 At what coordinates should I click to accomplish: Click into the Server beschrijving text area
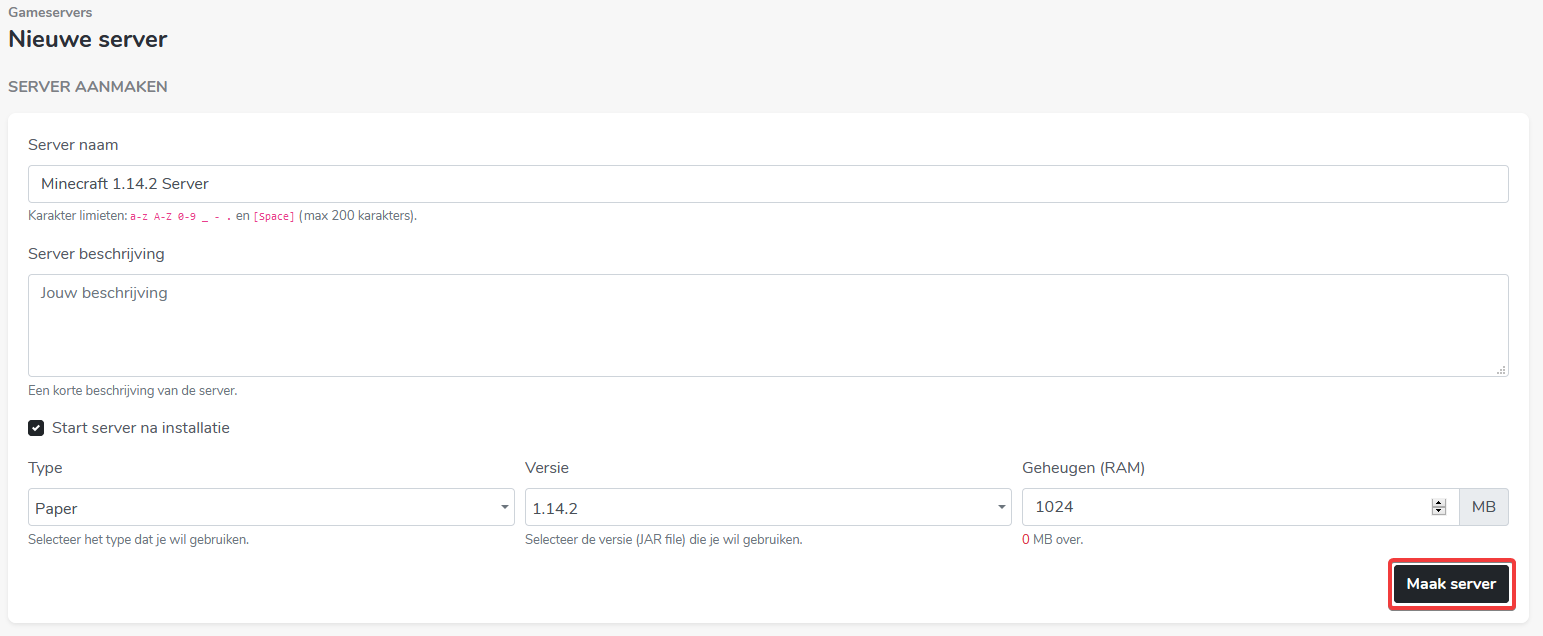[767, 325]
